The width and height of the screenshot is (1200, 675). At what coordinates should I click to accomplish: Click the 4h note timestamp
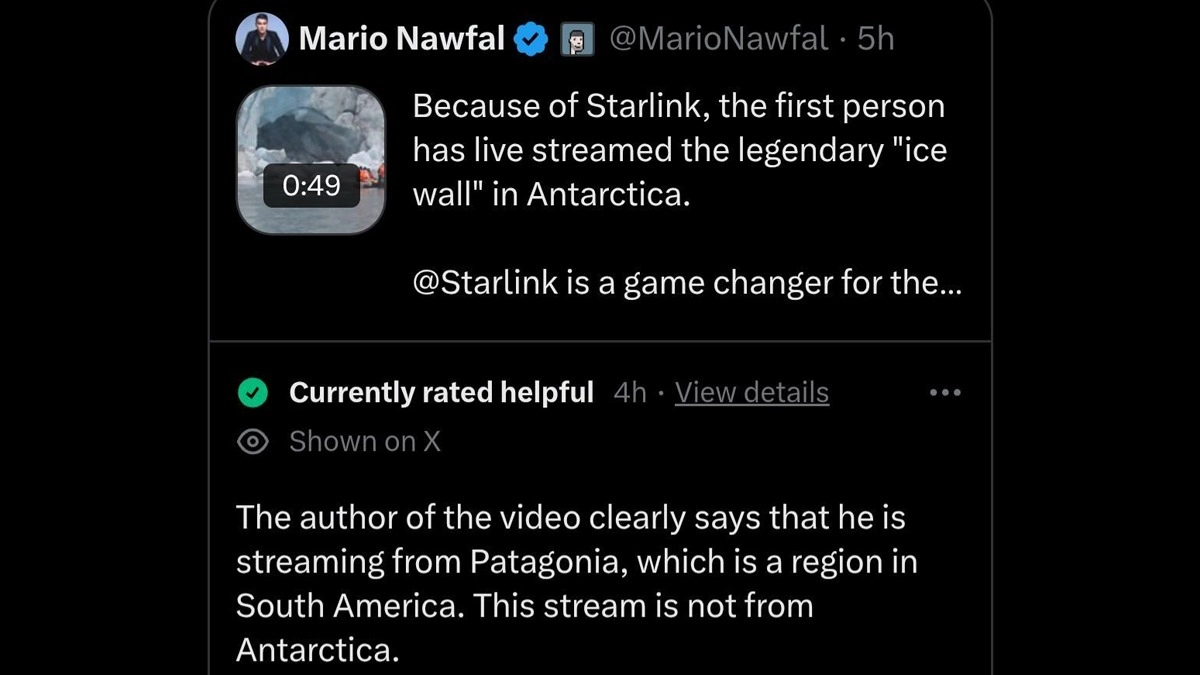click(x=630, y=393)
